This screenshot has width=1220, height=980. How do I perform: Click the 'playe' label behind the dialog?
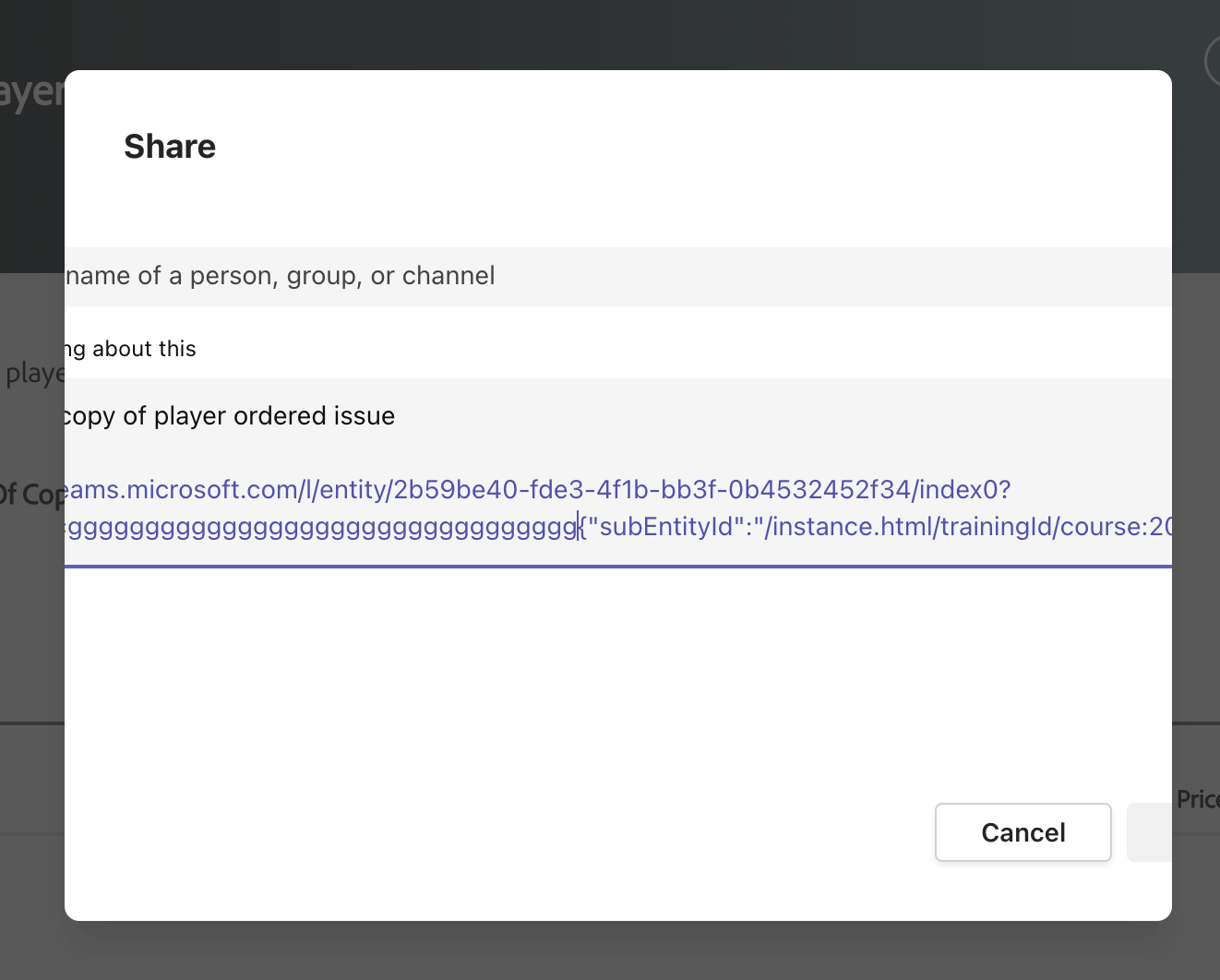tap(35, 373)
